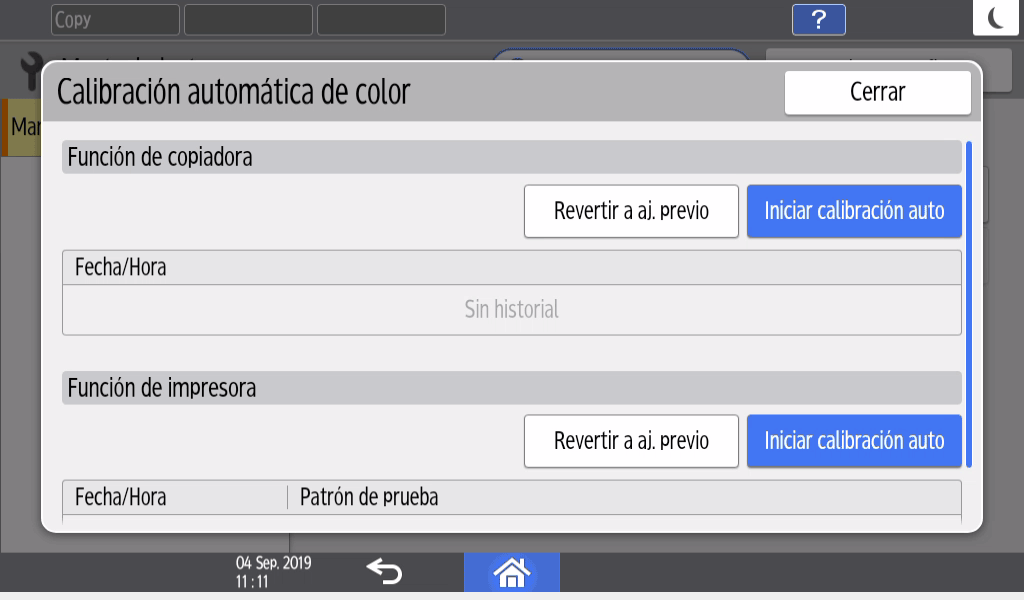Revert printer function to previous adjustment
Screen dimensions: 1024x600
pos(631,441)
